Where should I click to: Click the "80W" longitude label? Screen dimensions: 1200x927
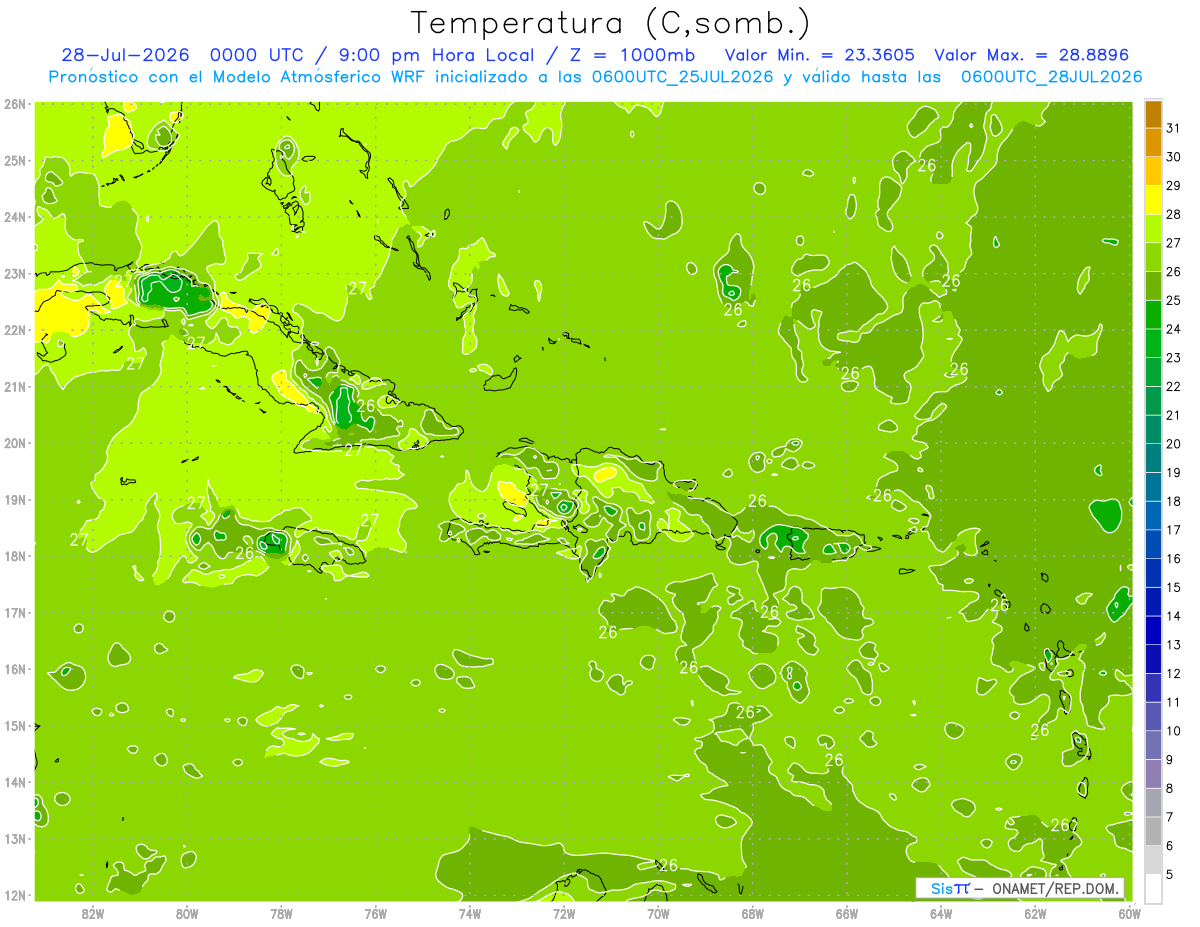186,914
